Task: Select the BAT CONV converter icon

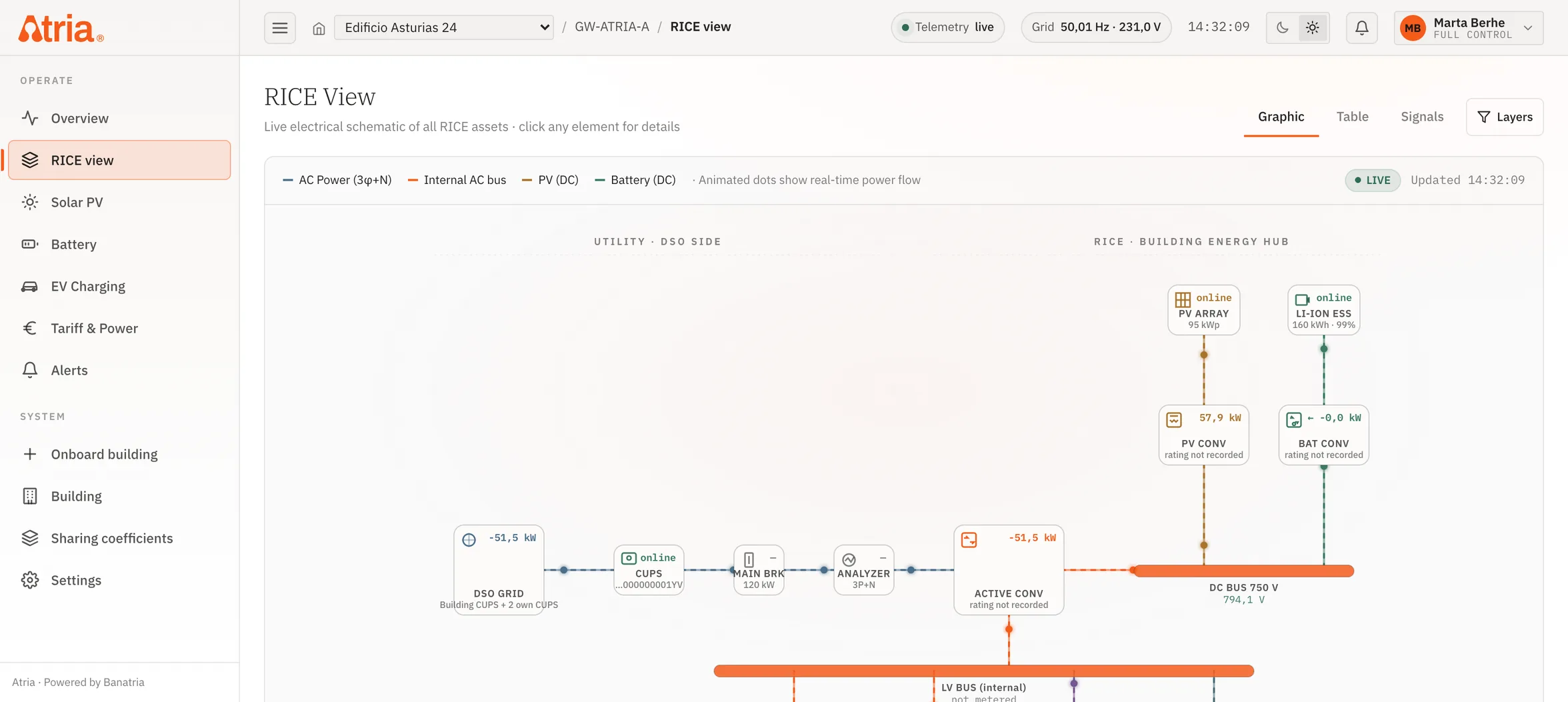Action: (1294, 419)
